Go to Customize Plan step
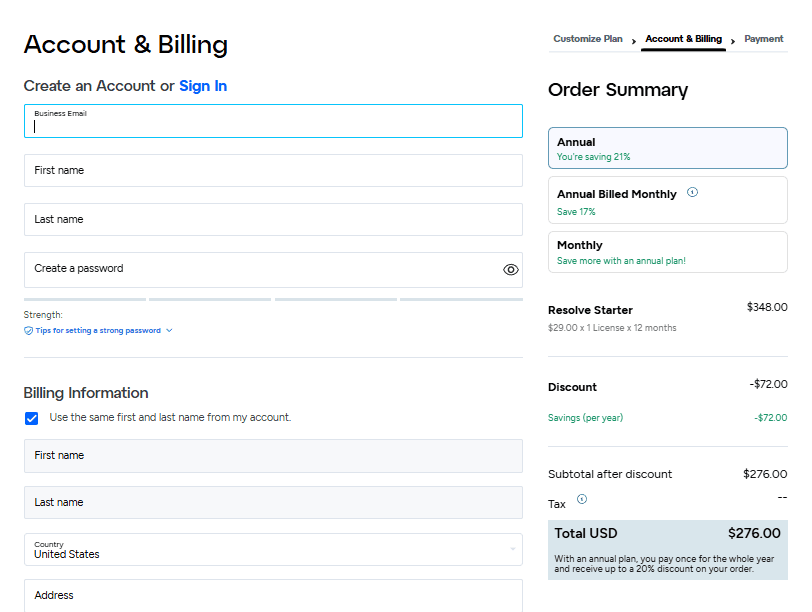 tap(587, 39)
